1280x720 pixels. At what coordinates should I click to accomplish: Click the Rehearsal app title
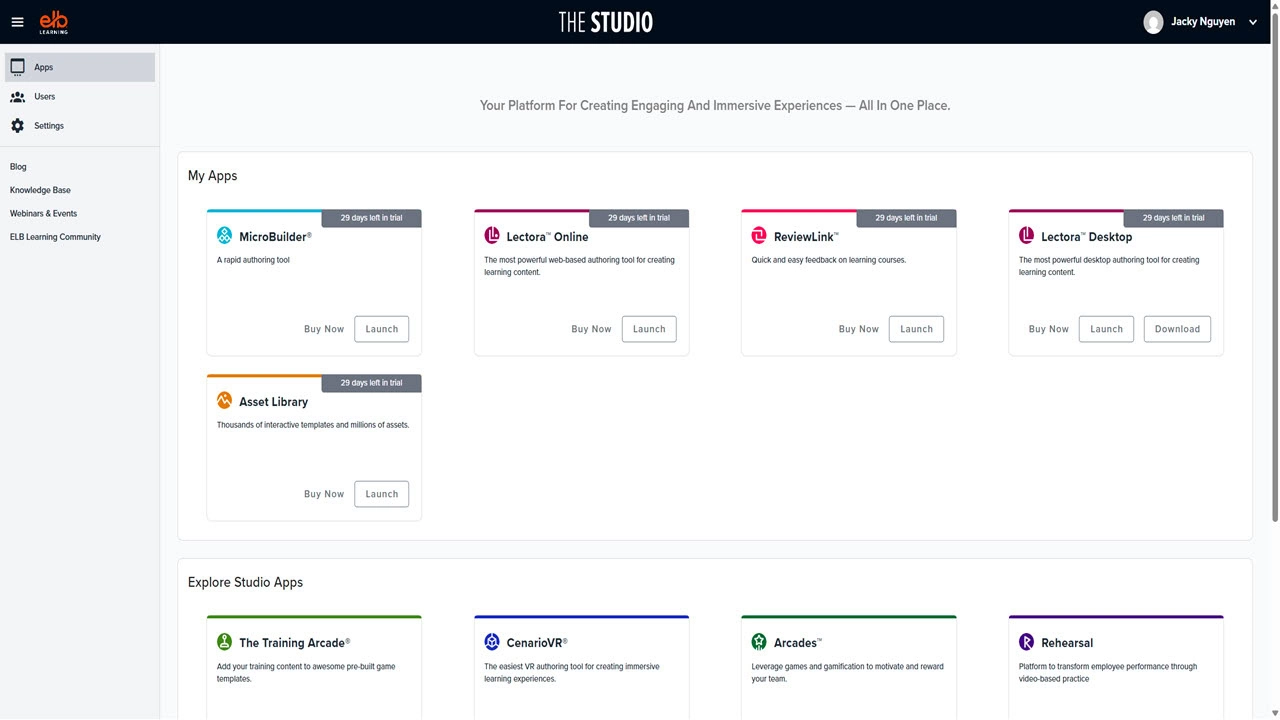coord(1067,643)
